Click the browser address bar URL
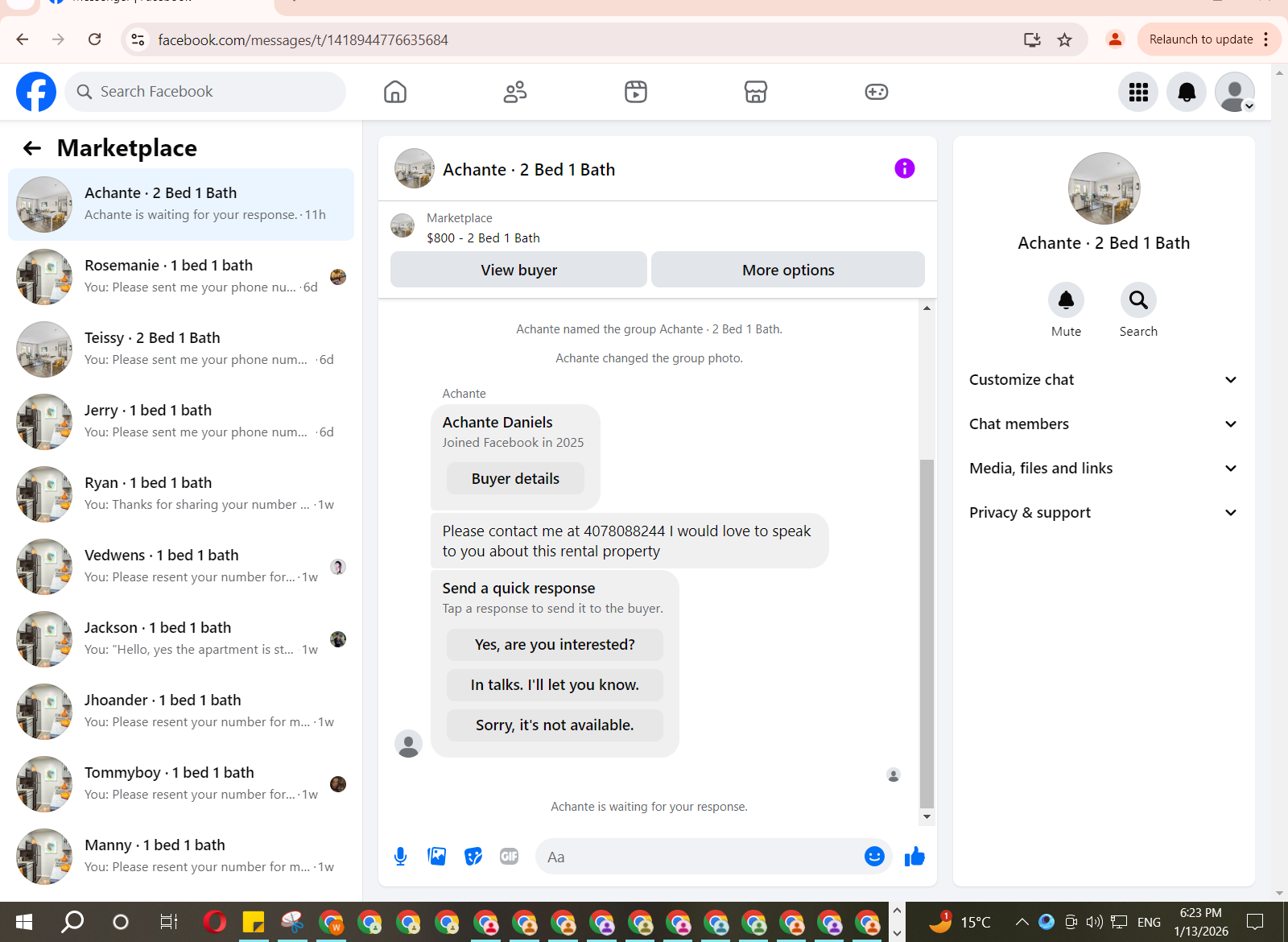Viewport: 1288px width, 942px height. (303, 39)
